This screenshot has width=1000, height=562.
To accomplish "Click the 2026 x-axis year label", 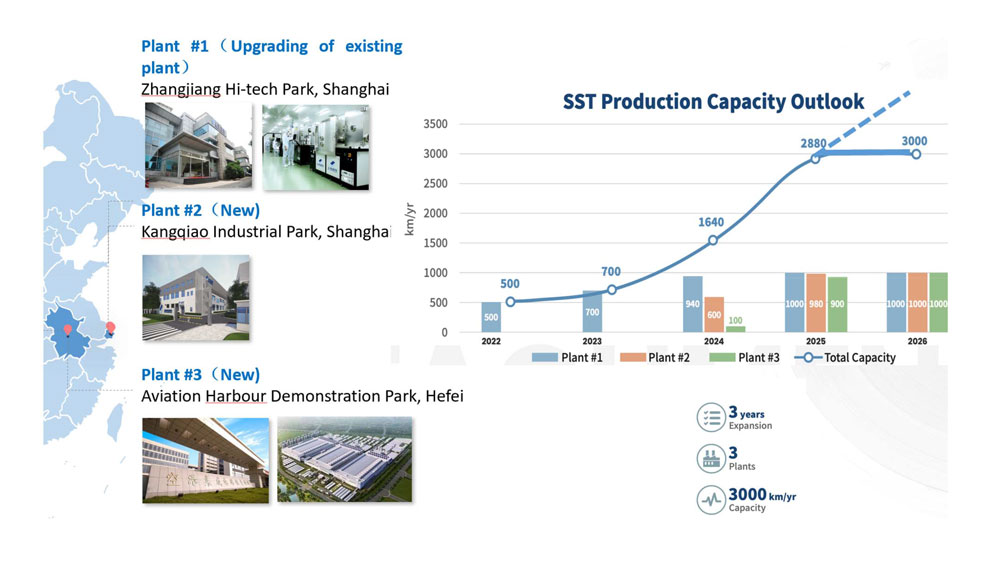I will pos(917,341).
